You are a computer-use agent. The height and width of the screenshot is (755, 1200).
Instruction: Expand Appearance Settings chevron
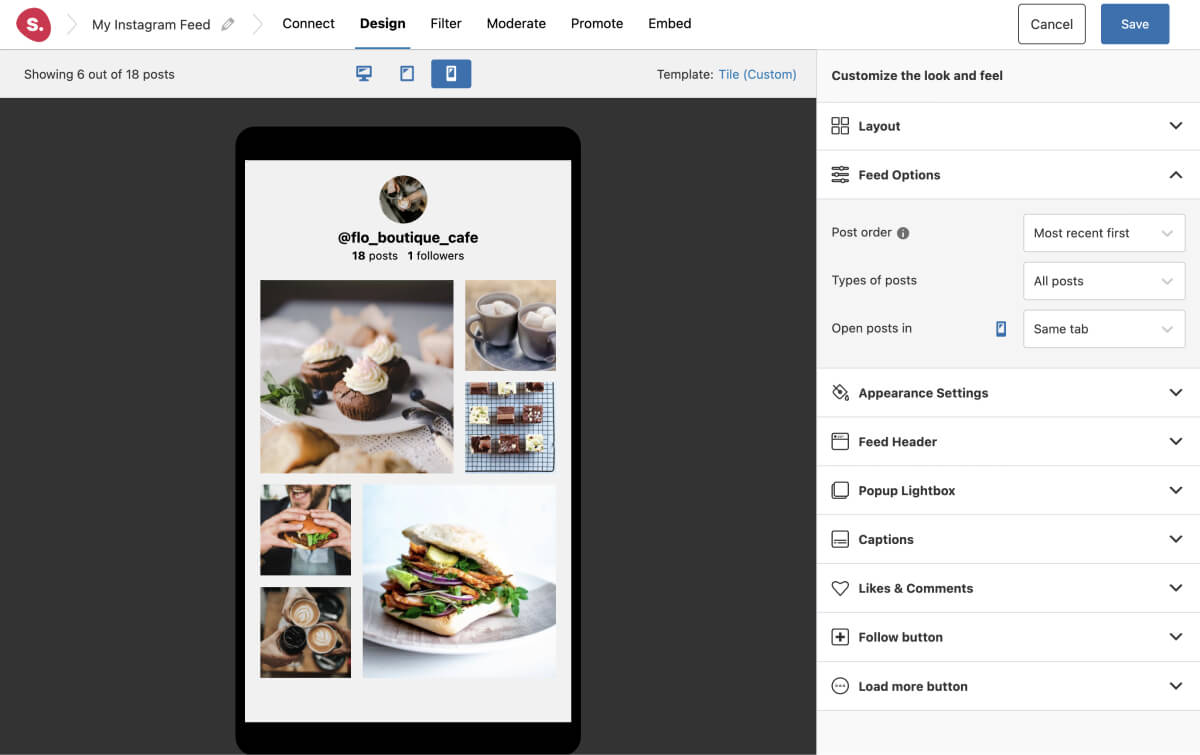click(x=1176, y=393)
